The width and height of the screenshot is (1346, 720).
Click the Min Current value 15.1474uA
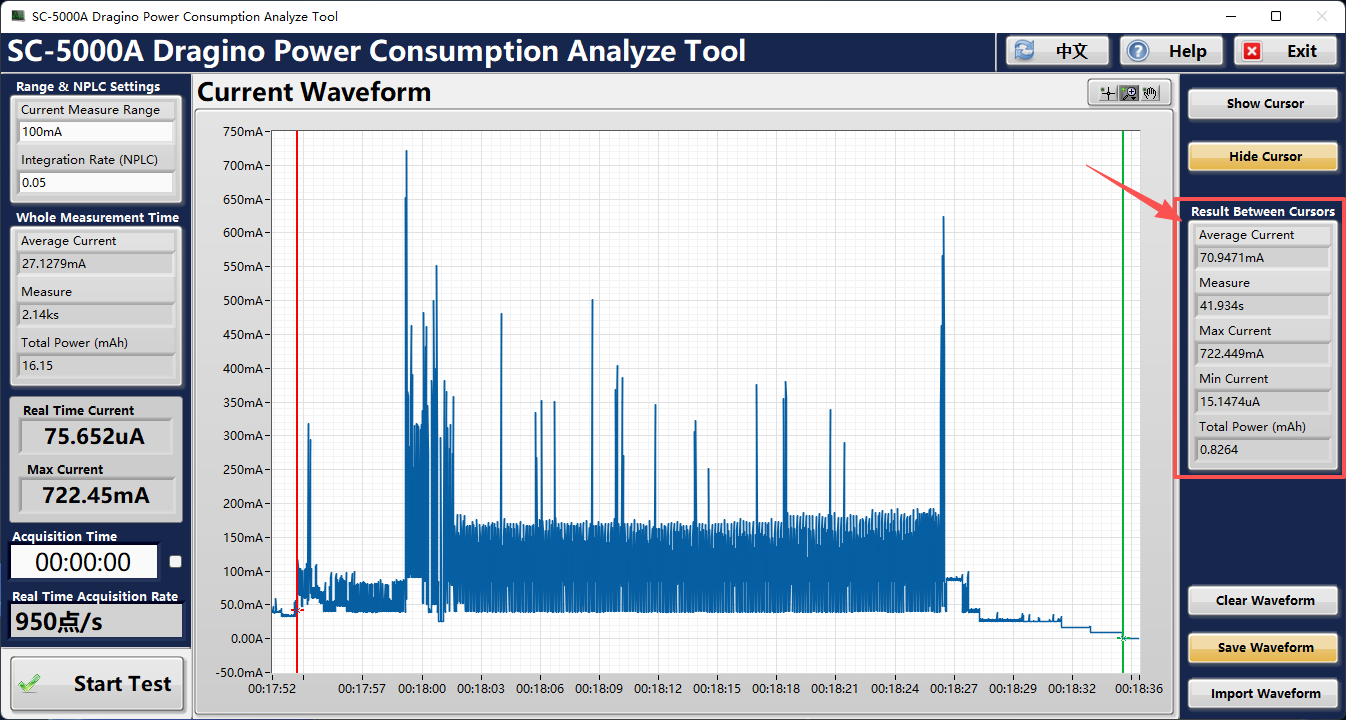click(1264, 402)
